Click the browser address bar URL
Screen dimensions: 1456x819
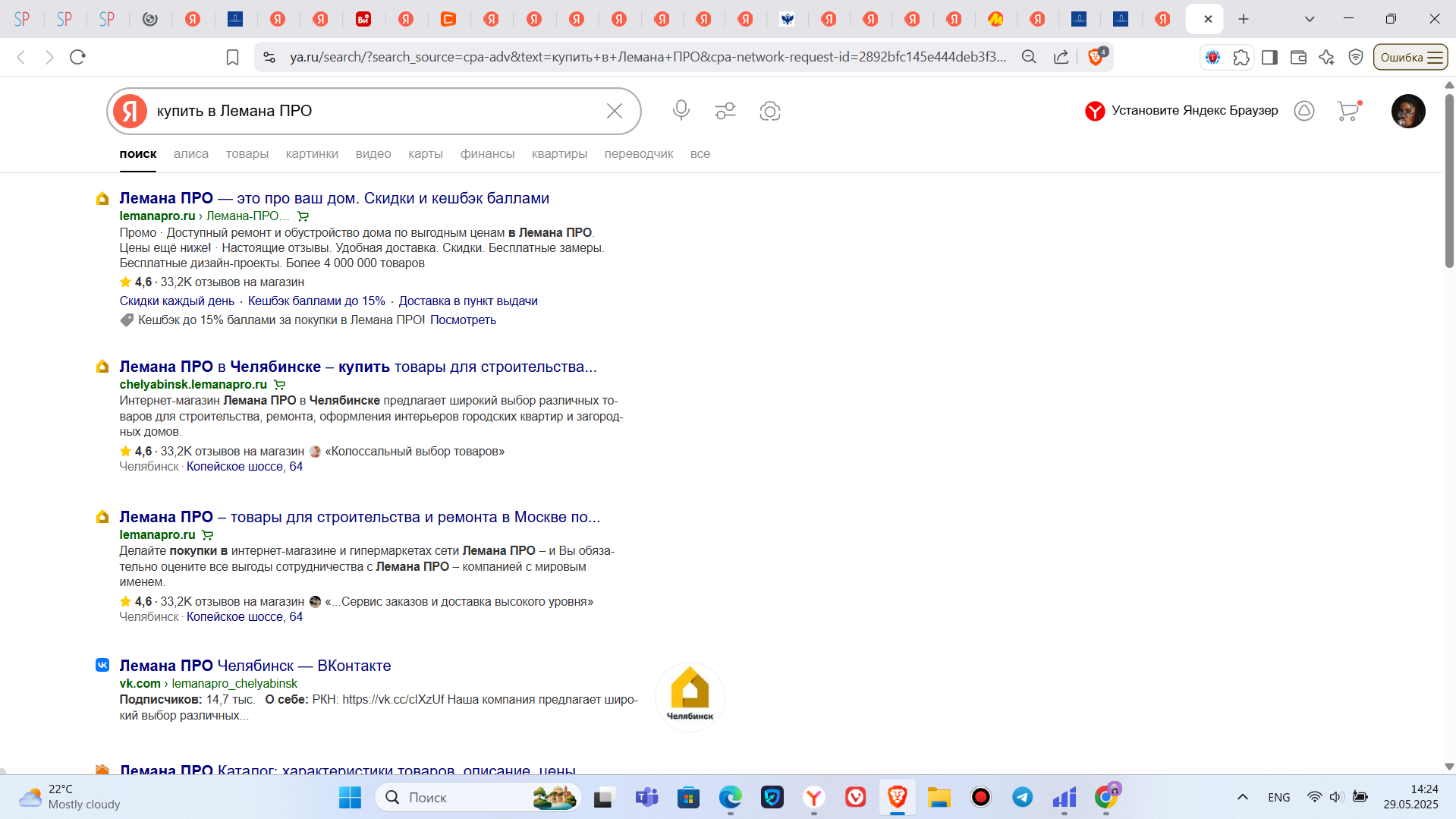647,57
